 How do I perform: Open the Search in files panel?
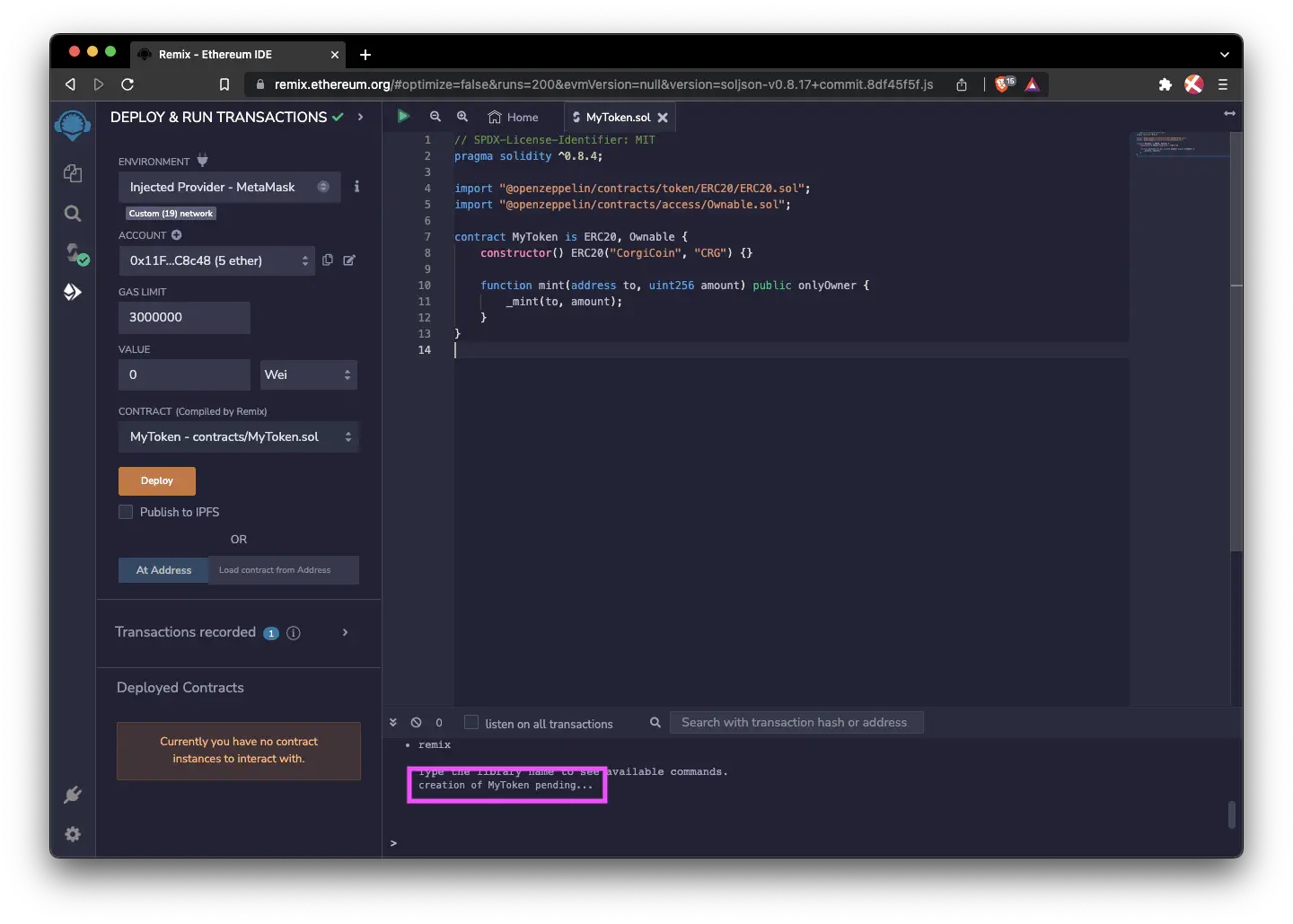click(x=73, y=214)
